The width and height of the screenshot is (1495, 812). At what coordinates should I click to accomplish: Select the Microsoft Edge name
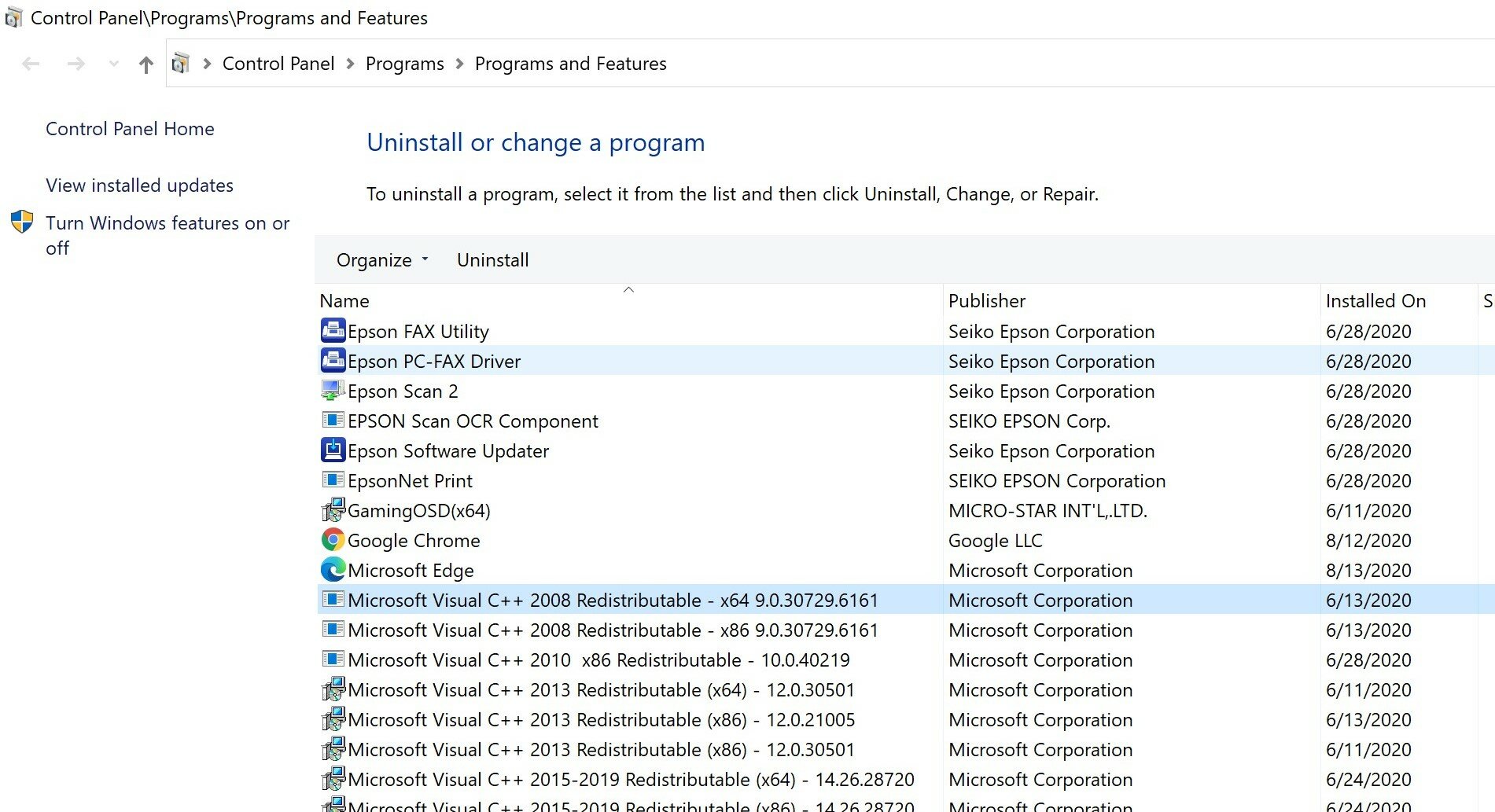coord(411,571)
